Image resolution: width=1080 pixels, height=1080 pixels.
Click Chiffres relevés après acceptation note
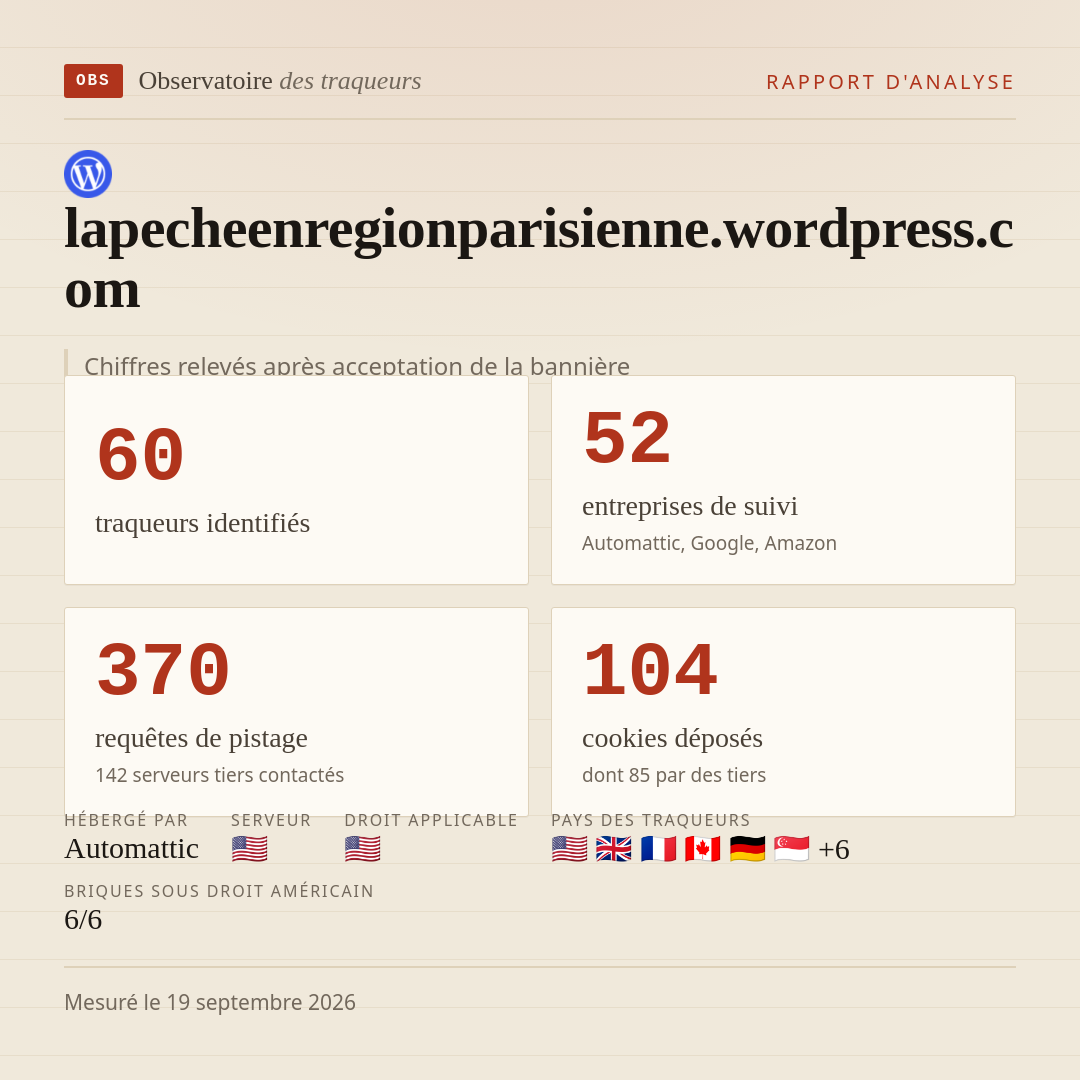pos(357,365)
